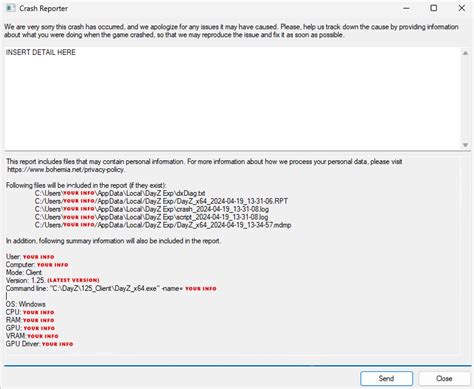Click the bohemia.net privacy-policy URL text

coord(66,170)
